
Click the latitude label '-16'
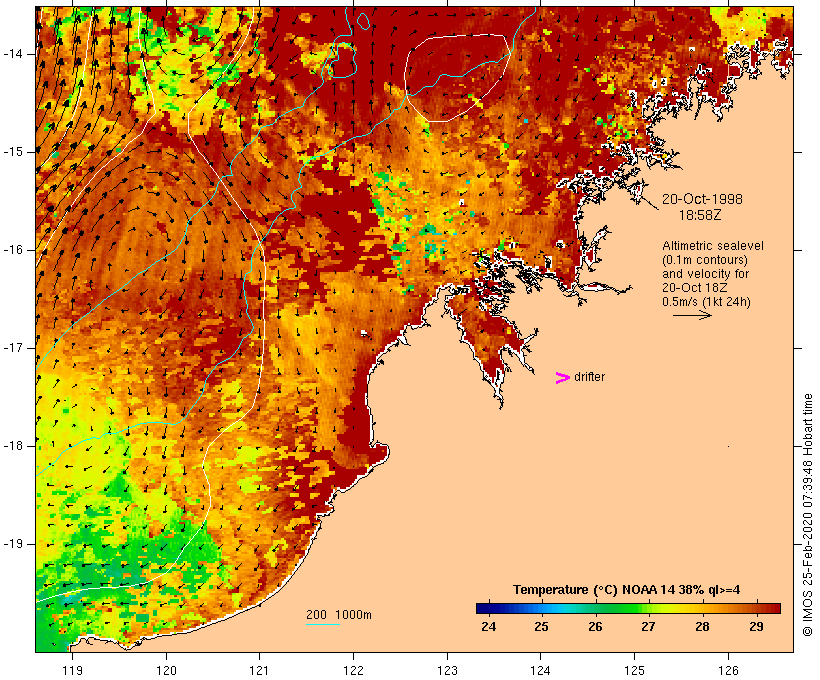(x=13, y=250)
